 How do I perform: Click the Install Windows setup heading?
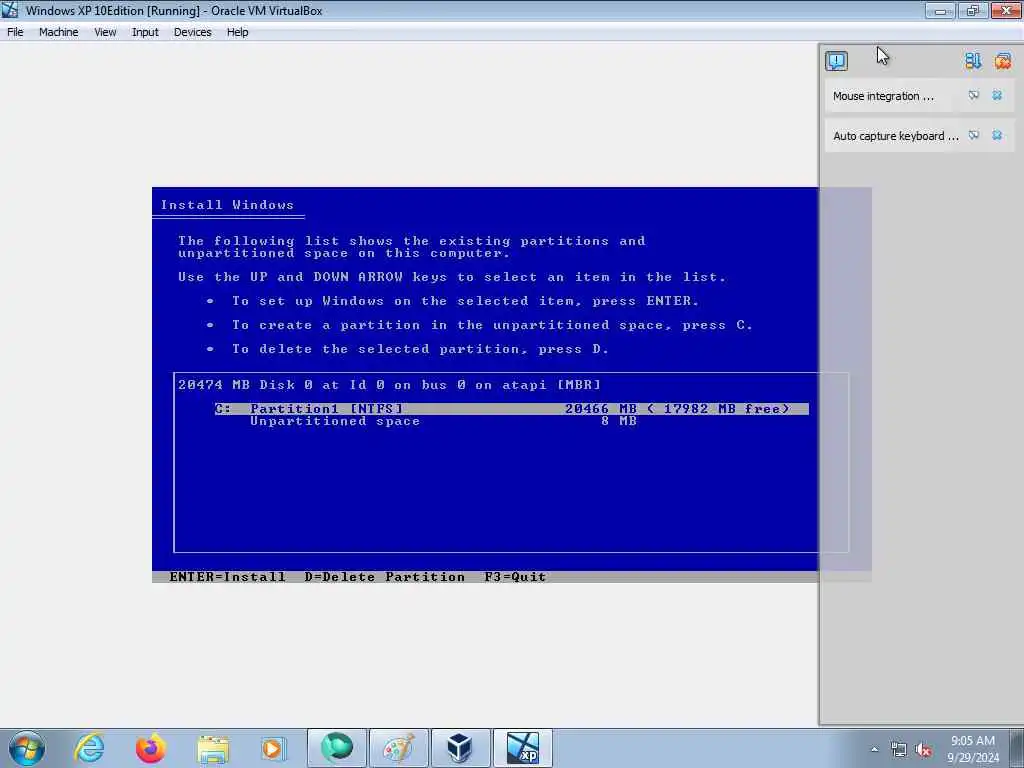[227, 205]
